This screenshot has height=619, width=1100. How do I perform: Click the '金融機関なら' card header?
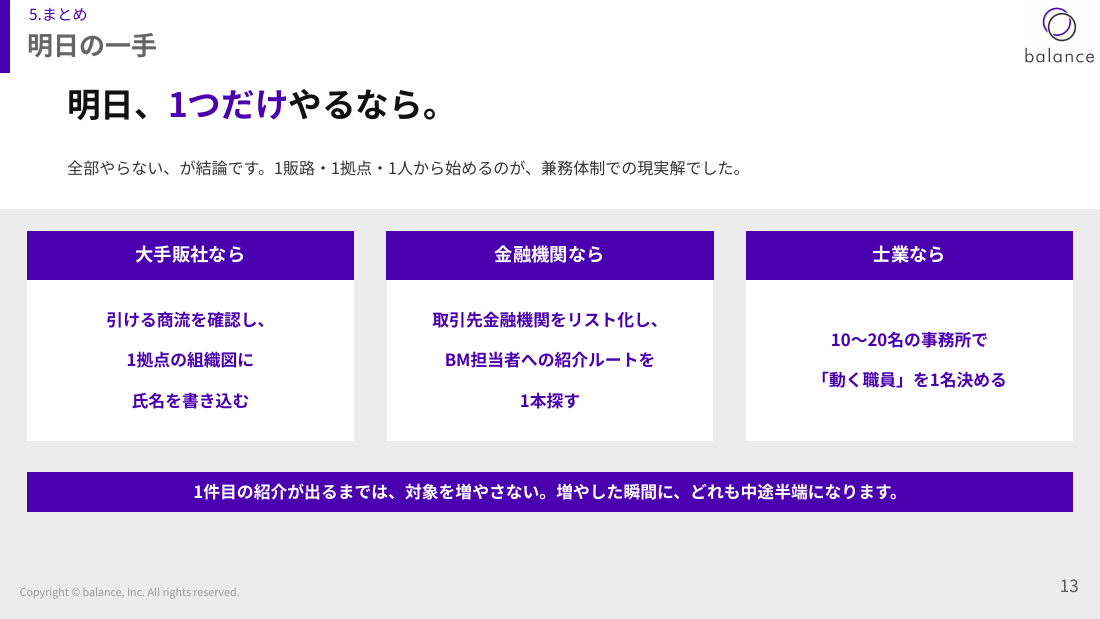[549, 255]
